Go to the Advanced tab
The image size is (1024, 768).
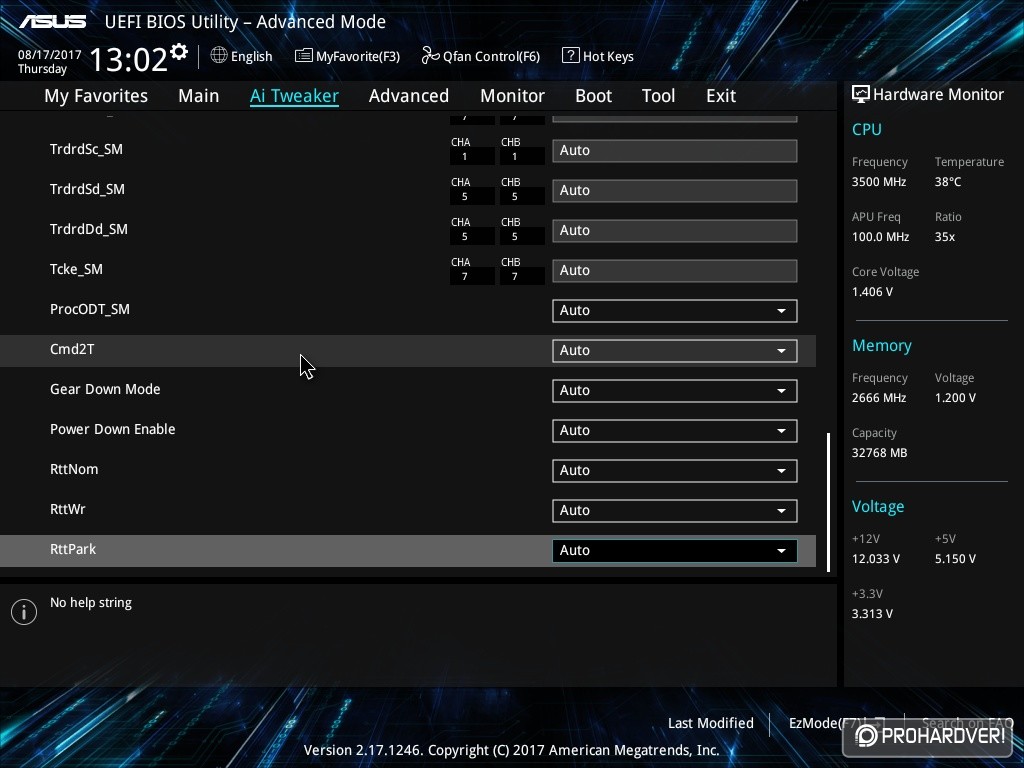point(409,96)
